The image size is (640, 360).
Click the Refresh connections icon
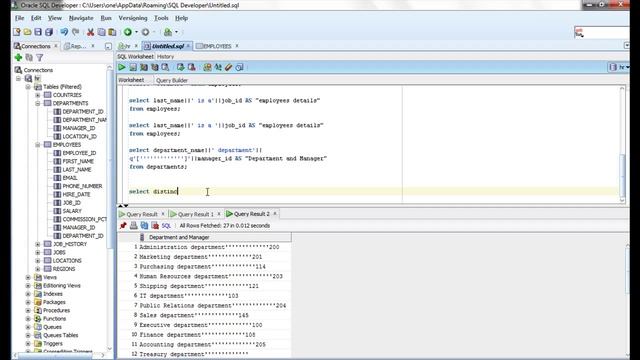[x=29, y=58]
